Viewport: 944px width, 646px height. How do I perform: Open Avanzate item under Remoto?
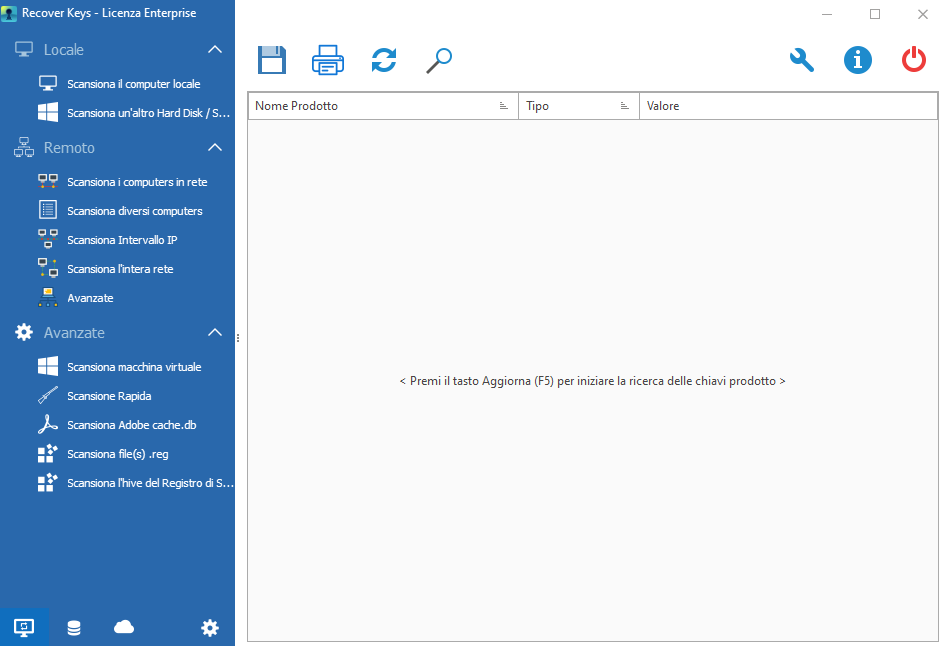(x=90, y=298)
